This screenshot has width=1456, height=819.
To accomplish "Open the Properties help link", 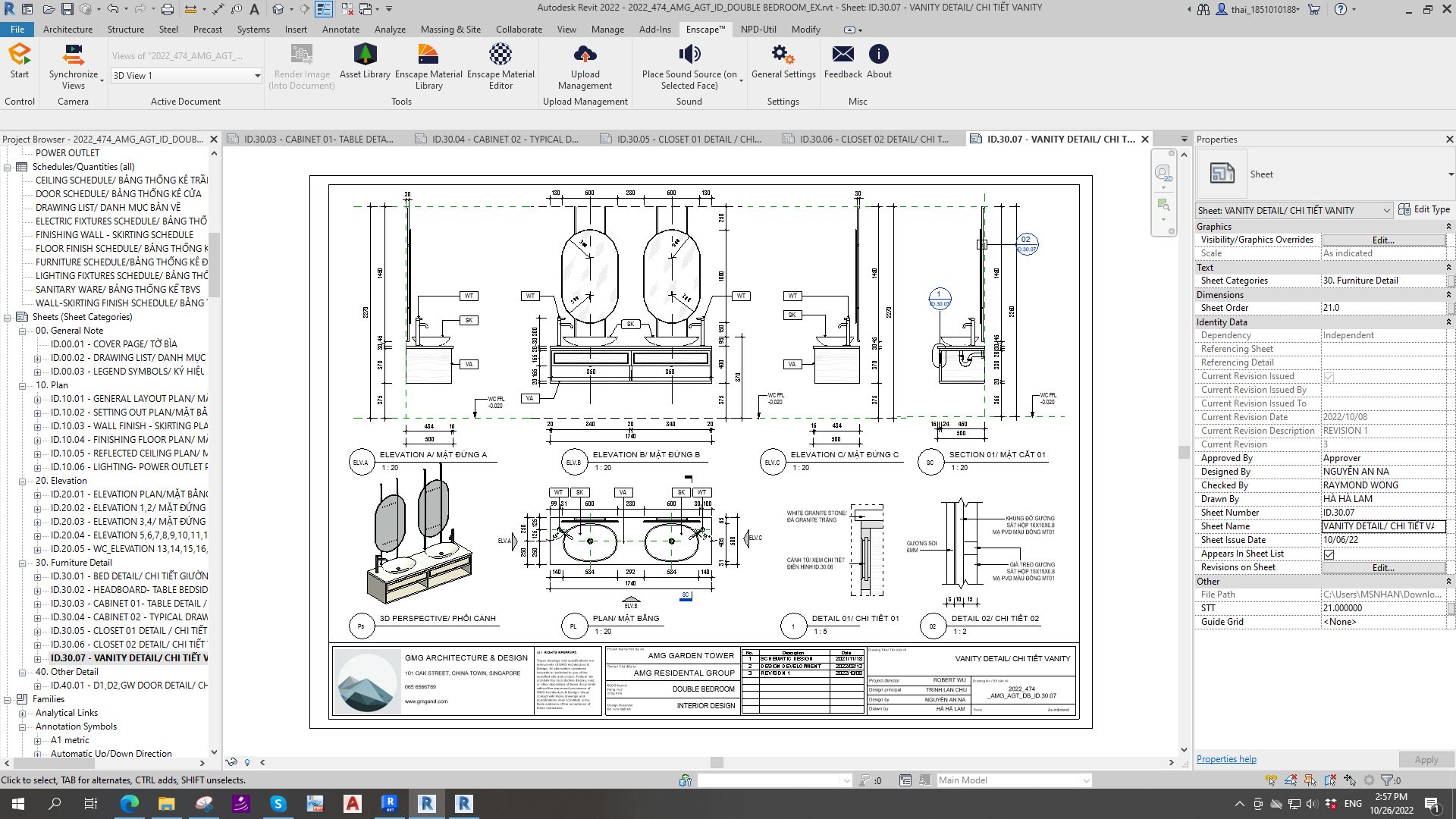I will click(x=1226, y=759).
